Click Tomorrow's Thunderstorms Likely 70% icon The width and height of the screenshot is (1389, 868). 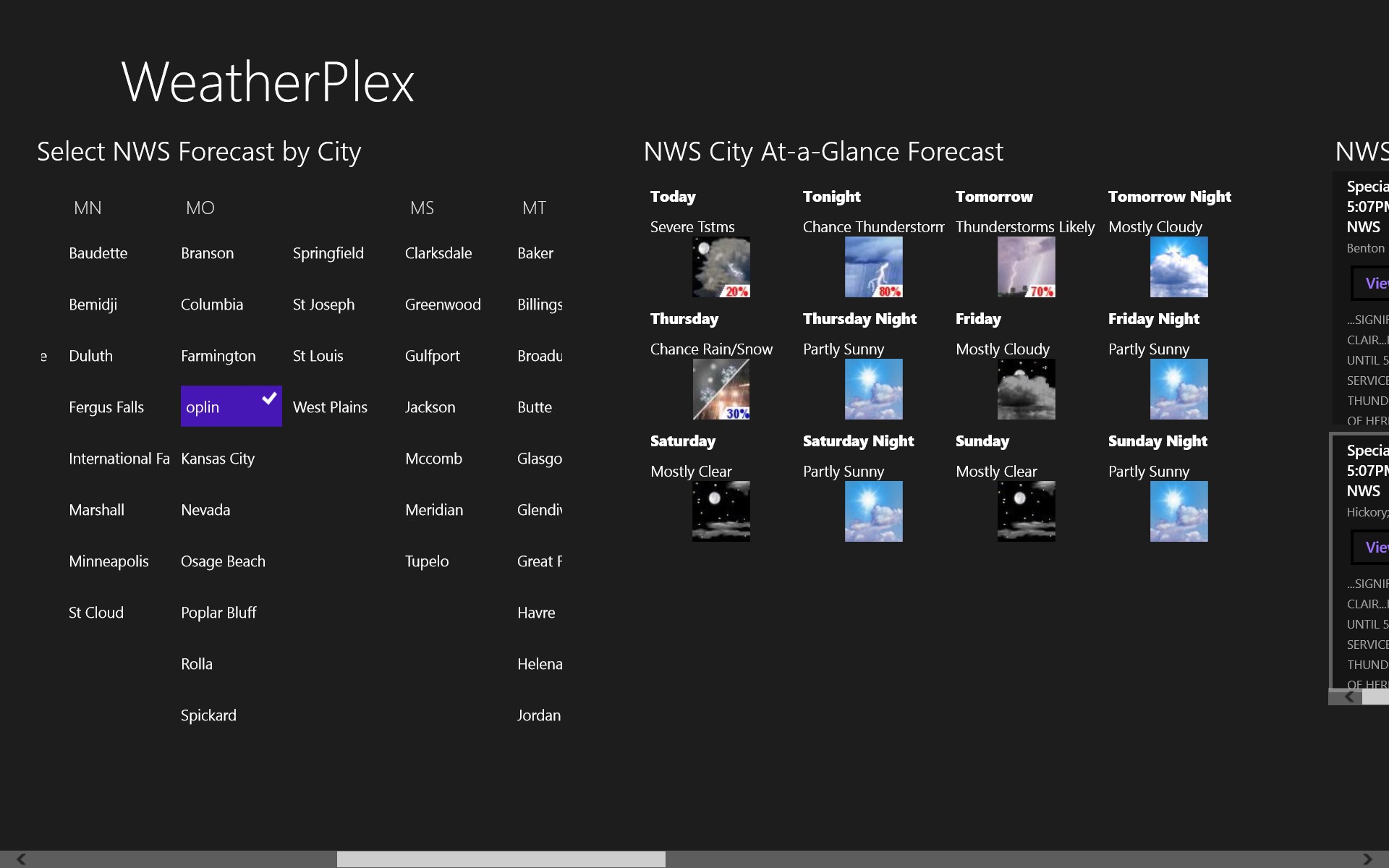pyautogui.click(x=1026, y=268)
